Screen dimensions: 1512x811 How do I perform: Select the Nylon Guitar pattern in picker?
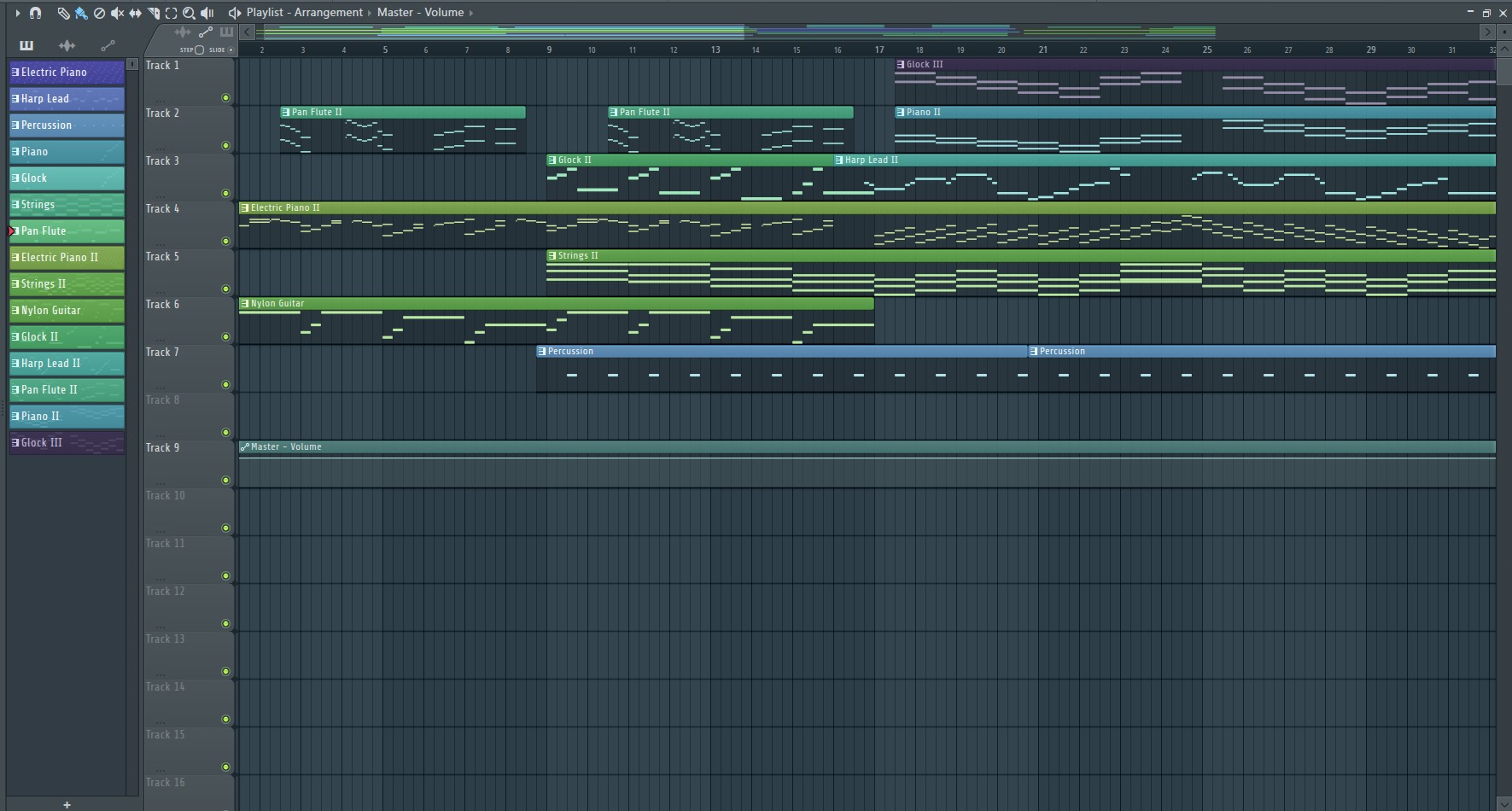pyautogui.click(x=67, y=311)
